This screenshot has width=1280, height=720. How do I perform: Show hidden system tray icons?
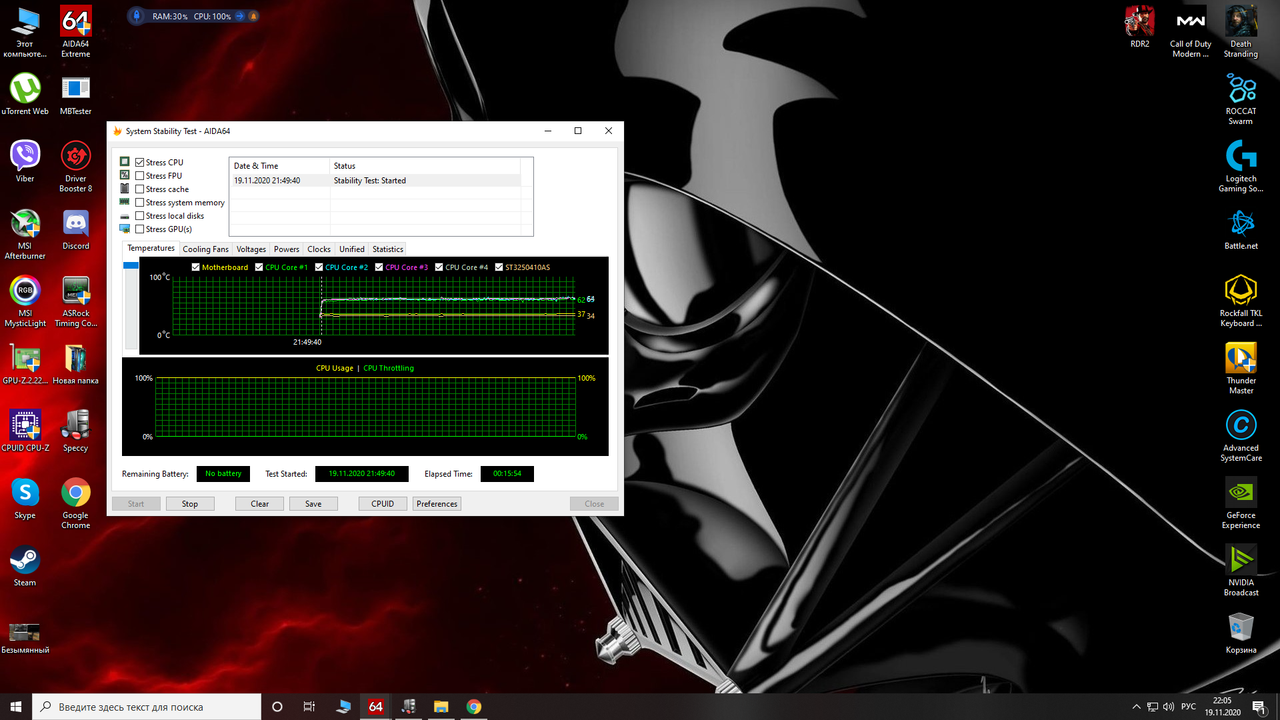coord(1137,706)
